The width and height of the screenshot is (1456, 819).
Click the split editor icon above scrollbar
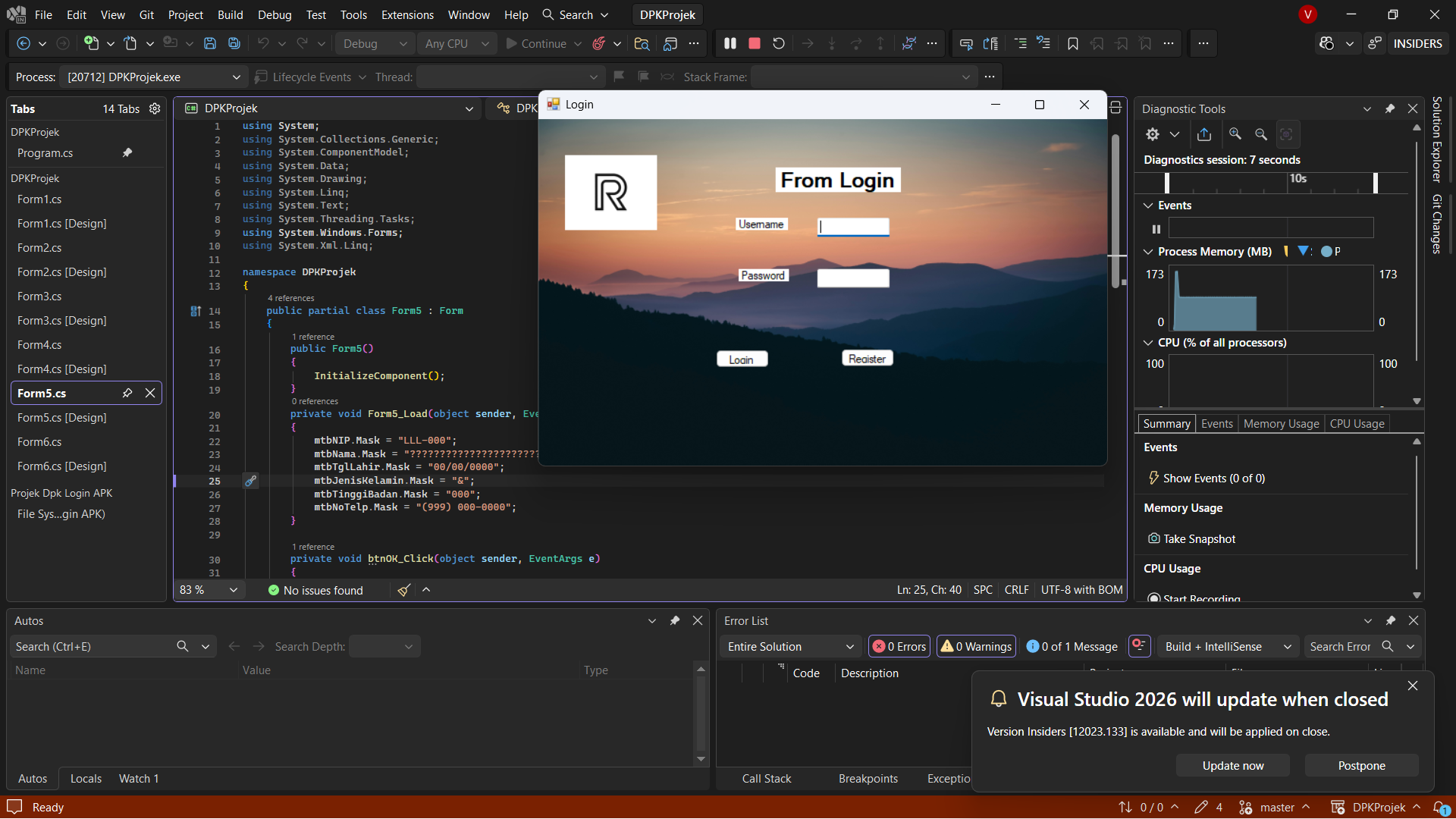pos(1116,108)
